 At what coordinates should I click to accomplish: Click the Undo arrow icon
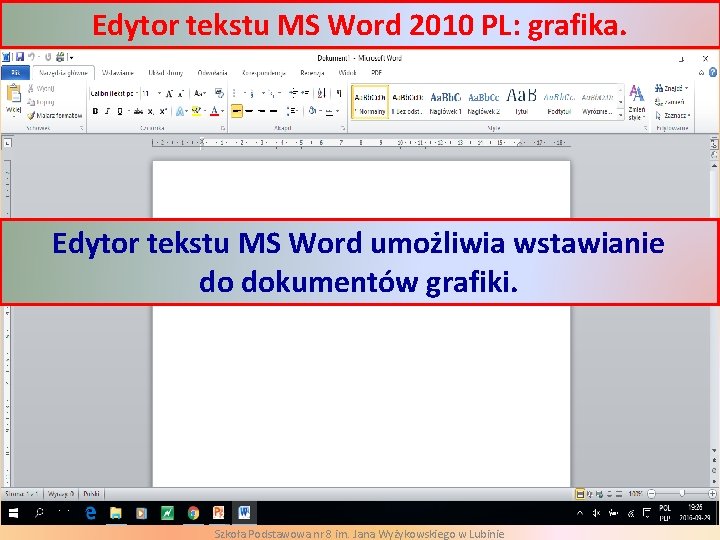pyautogui.click(x=31, y=57)
